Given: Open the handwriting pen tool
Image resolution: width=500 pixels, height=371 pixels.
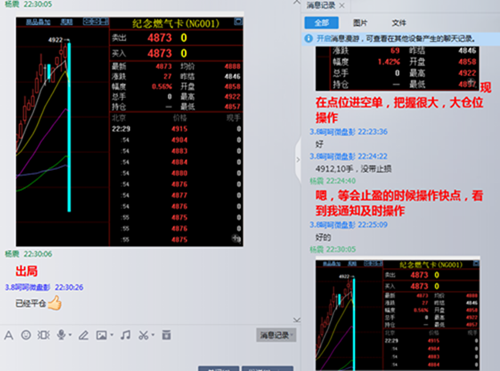Looking at the screenshot, I should (83, 335).
